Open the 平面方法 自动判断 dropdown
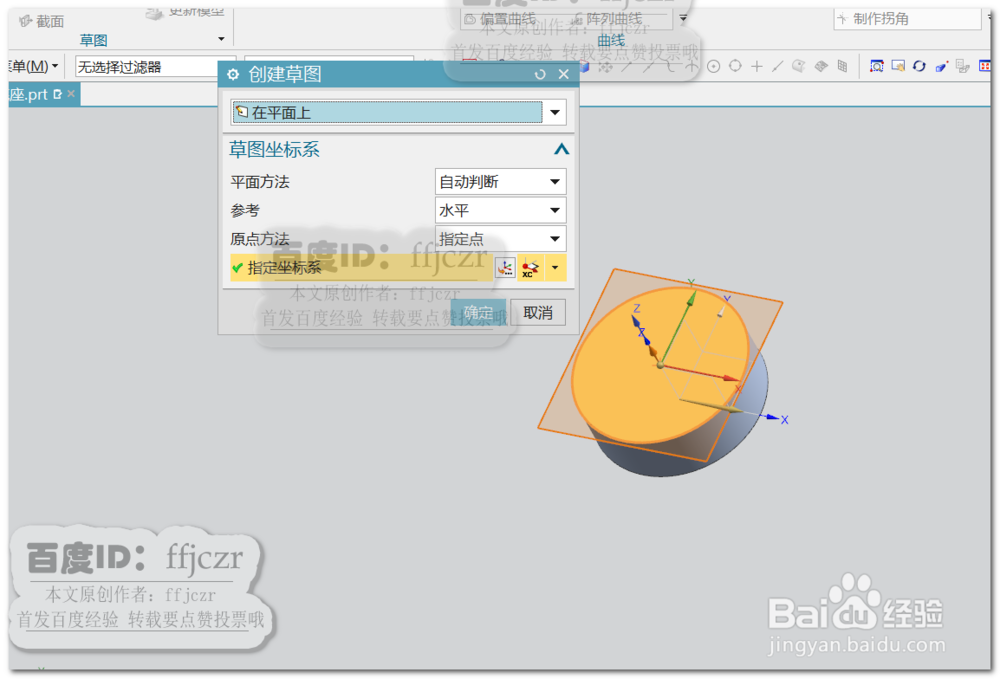The image size is (1000, 679). 555,181
